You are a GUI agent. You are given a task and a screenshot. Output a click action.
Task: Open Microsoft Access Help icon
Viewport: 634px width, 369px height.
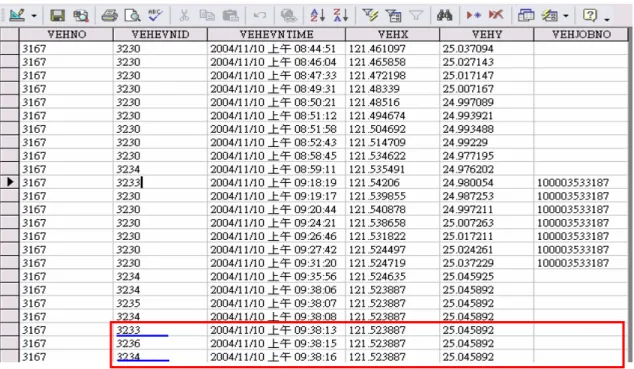[x=590, y=16]
